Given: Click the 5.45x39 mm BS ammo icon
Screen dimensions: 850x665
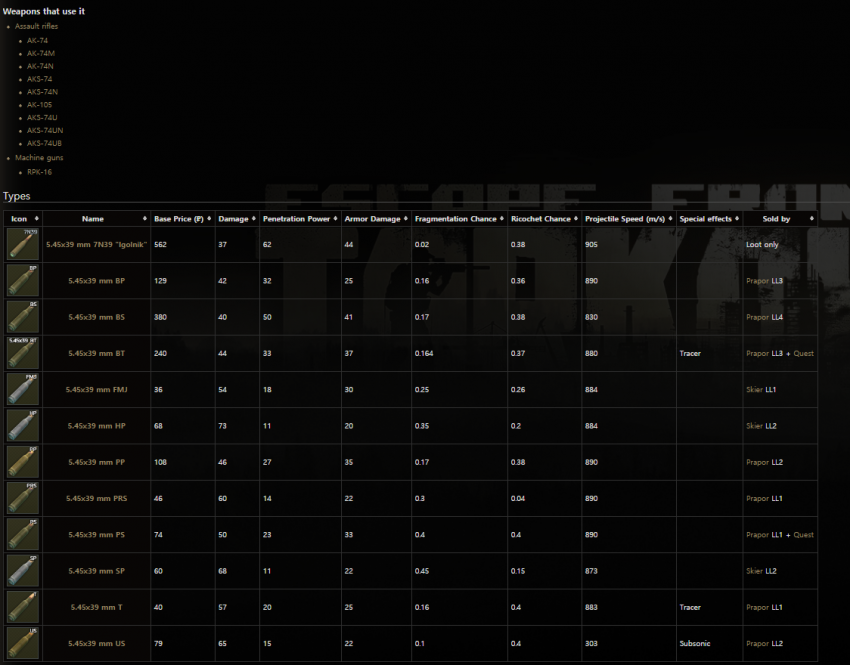Looking at the screenshot, I should 22,317.
